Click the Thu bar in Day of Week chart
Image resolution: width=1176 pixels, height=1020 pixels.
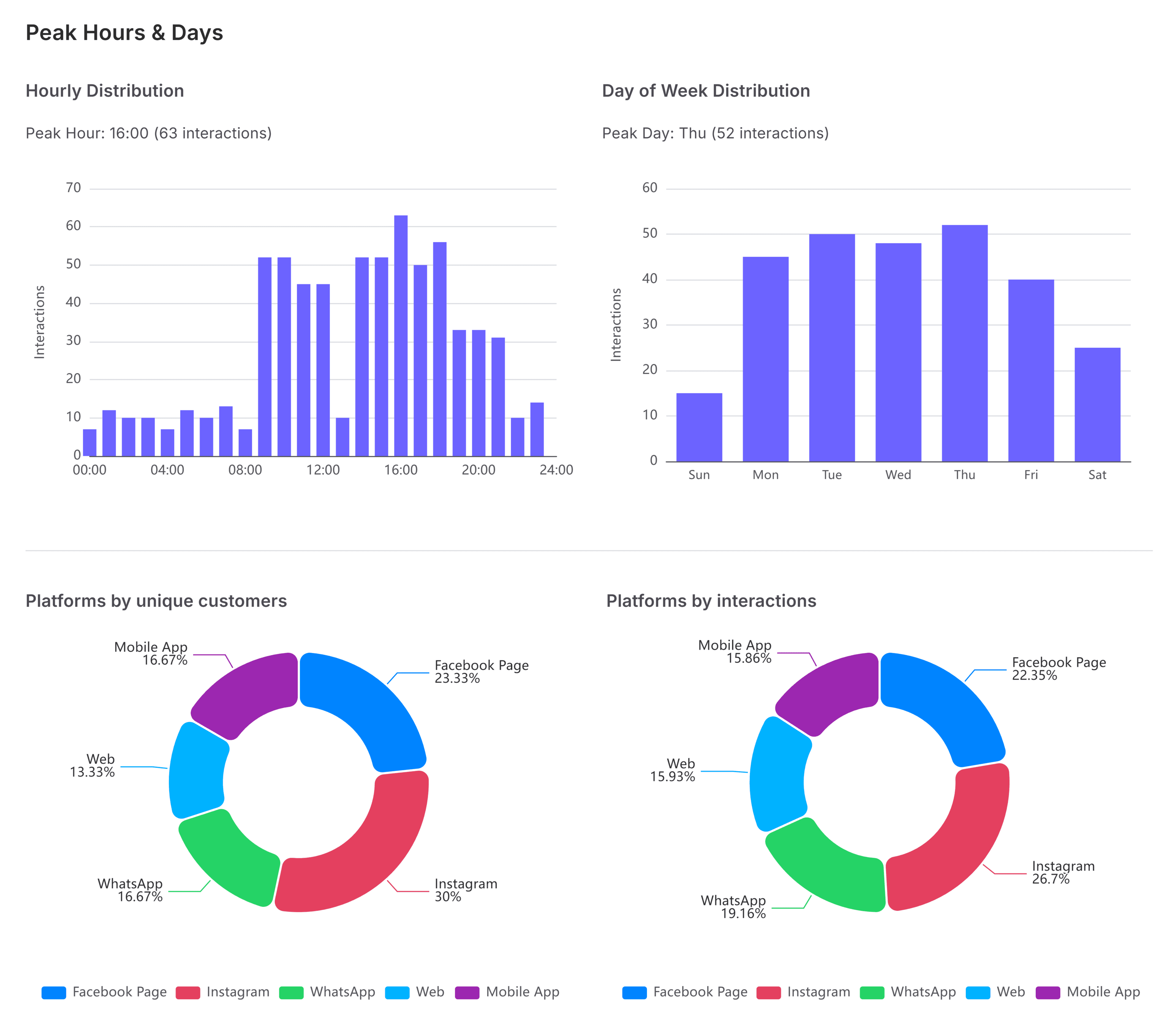pos(964,343)
